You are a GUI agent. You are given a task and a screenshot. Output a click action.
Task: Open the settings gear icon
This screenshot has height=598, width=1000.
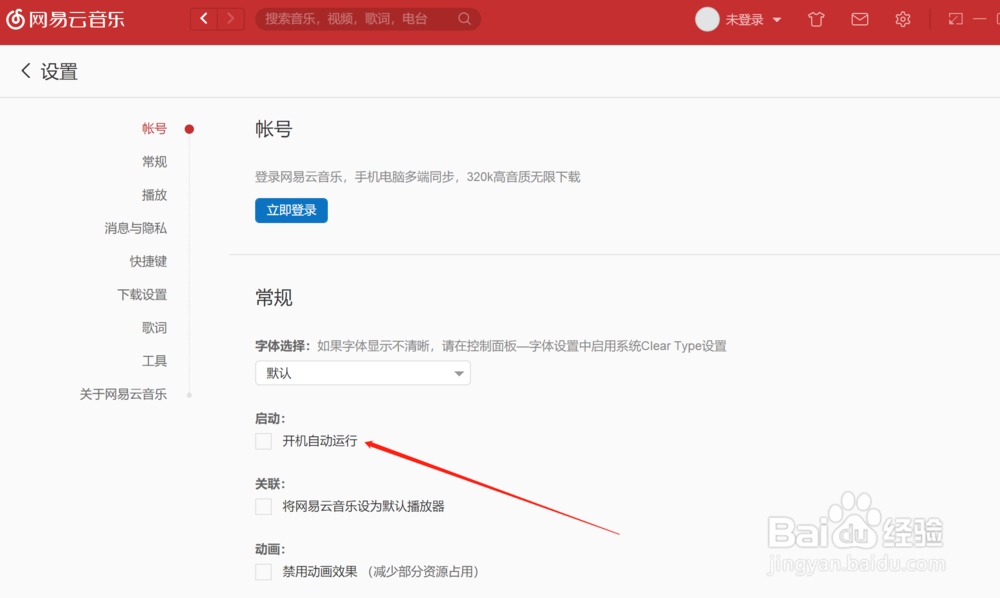tap(902, 19)
